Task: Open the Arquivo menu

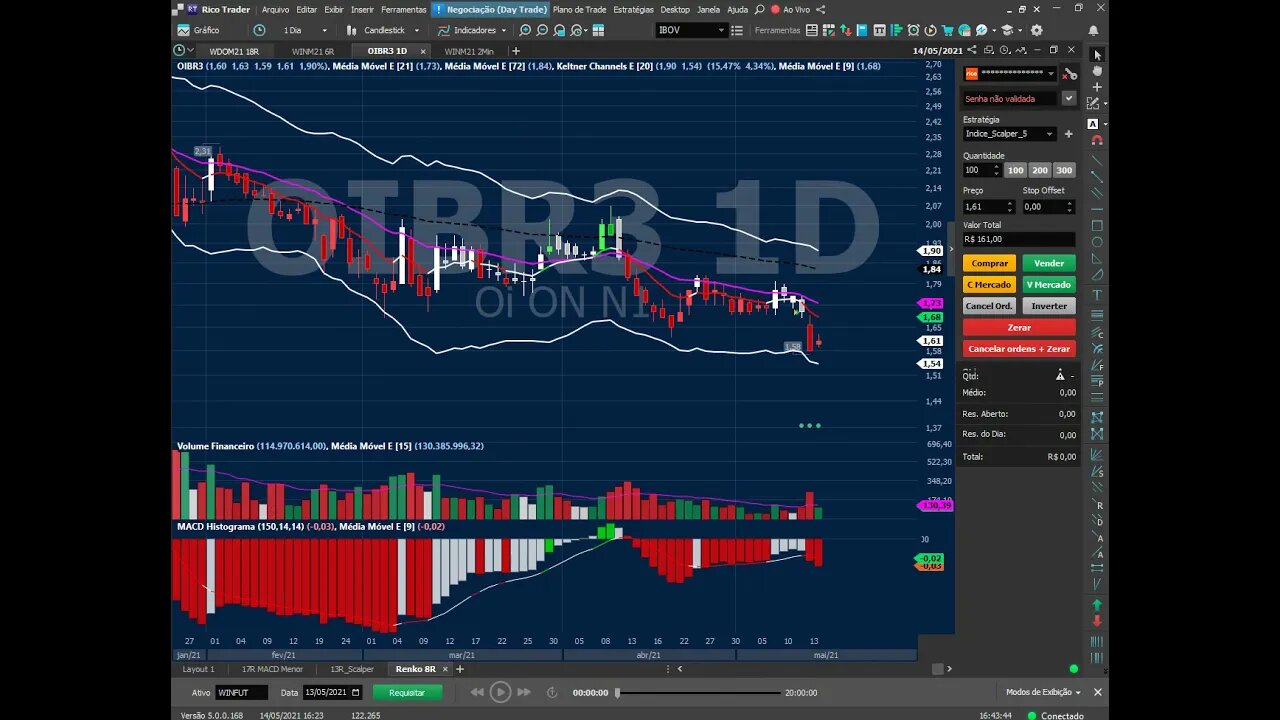Action: coord(275,9)
